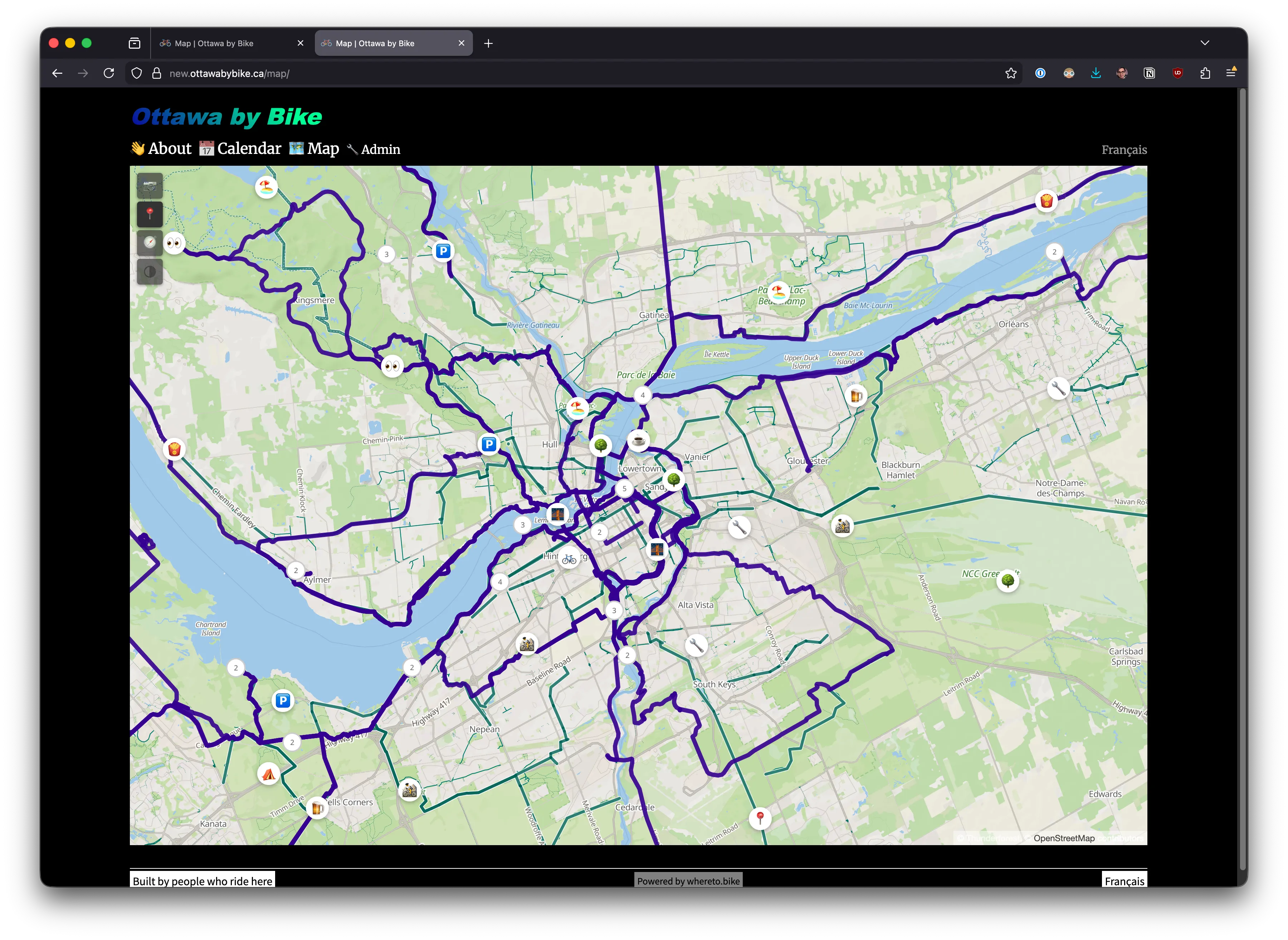Click the parking marker near Hull
Viewport: 1288px width, 940px height.
(x=488, y=444)
